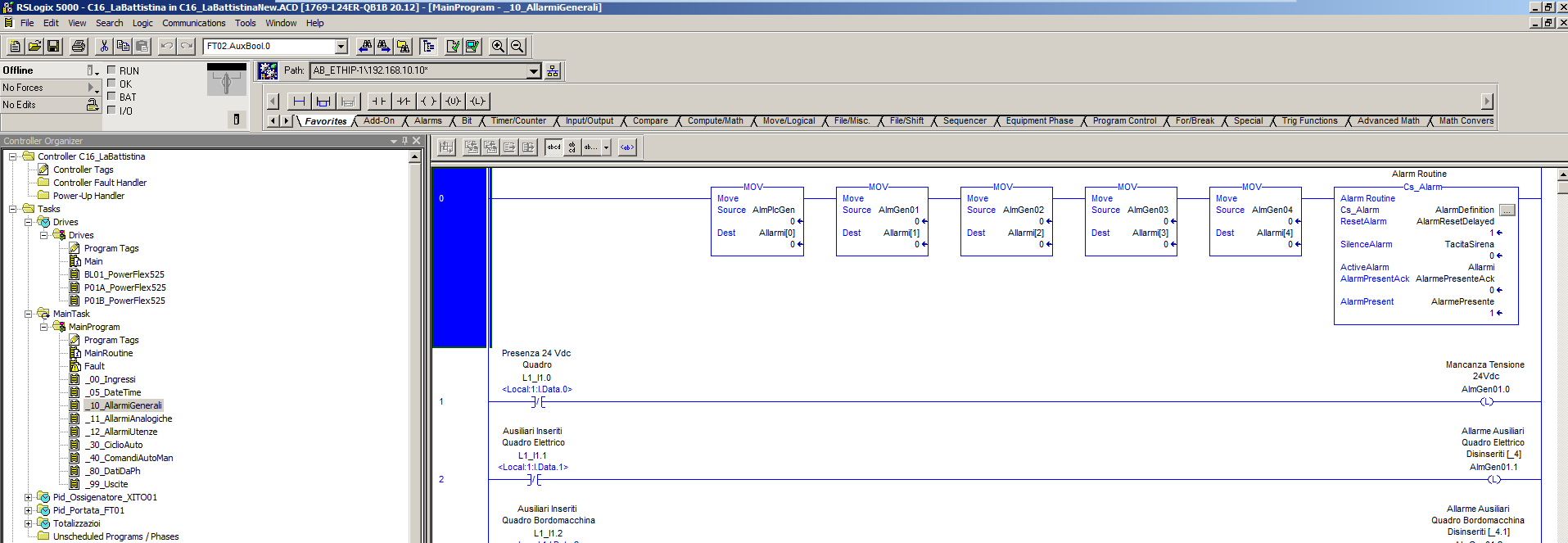Click the Find All binoculars icon
This screenshot has width=1568, height=543.
point(403,47)
